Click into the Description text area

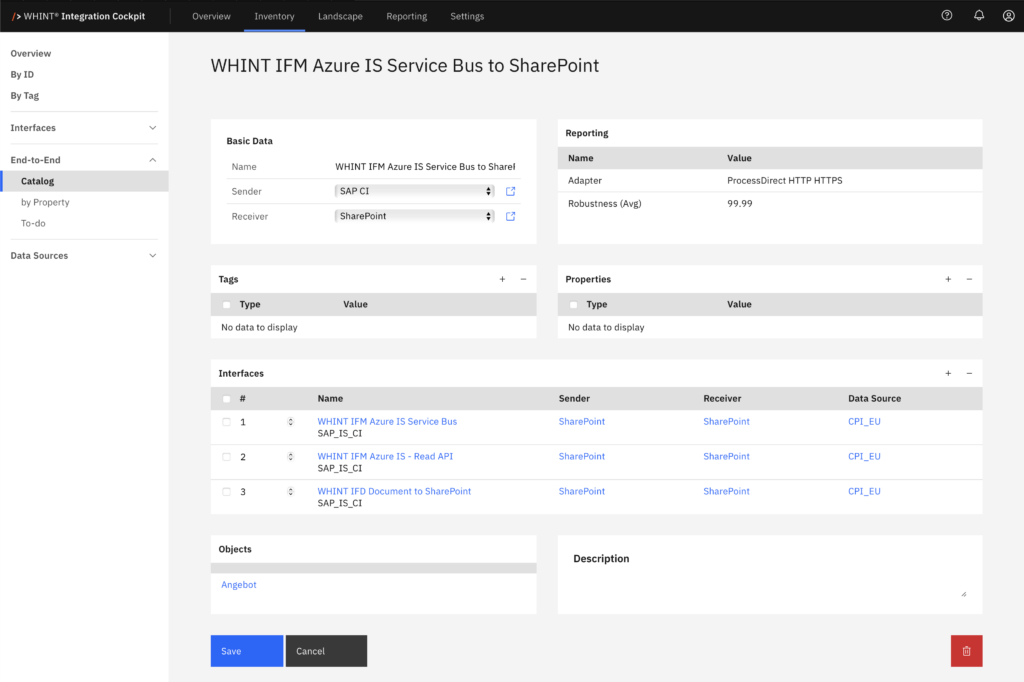point(769,586)
